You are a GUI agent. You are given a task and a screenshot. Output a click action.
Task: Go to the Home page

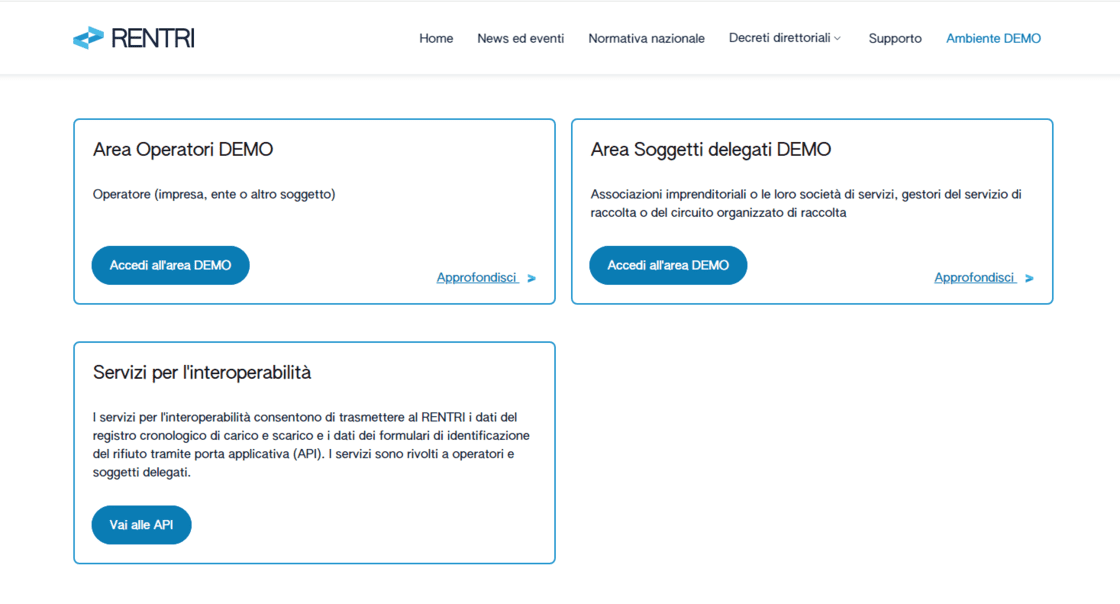436,39
